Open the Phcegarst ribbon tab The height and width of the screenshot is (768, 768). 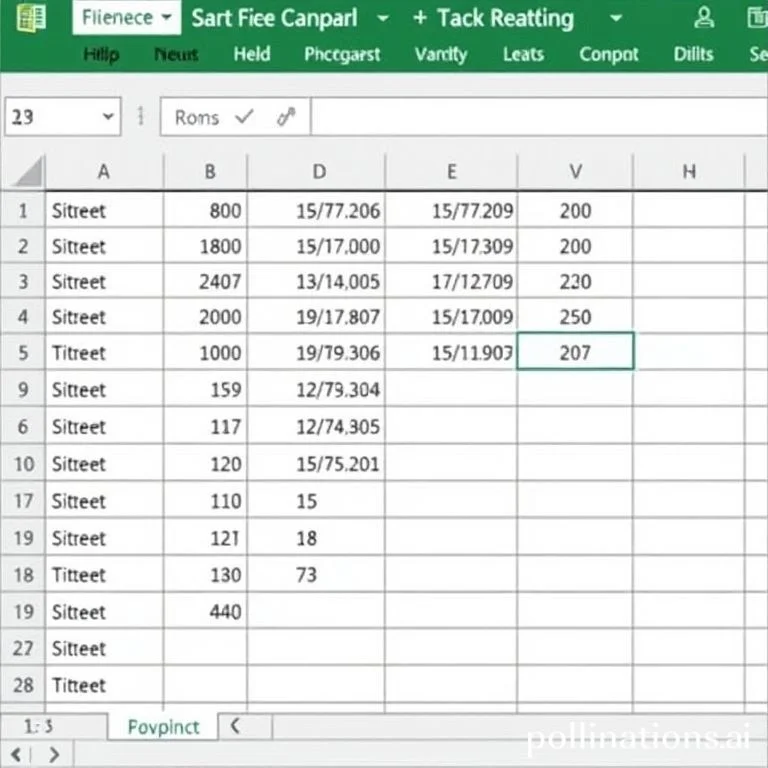click(342, 54)
